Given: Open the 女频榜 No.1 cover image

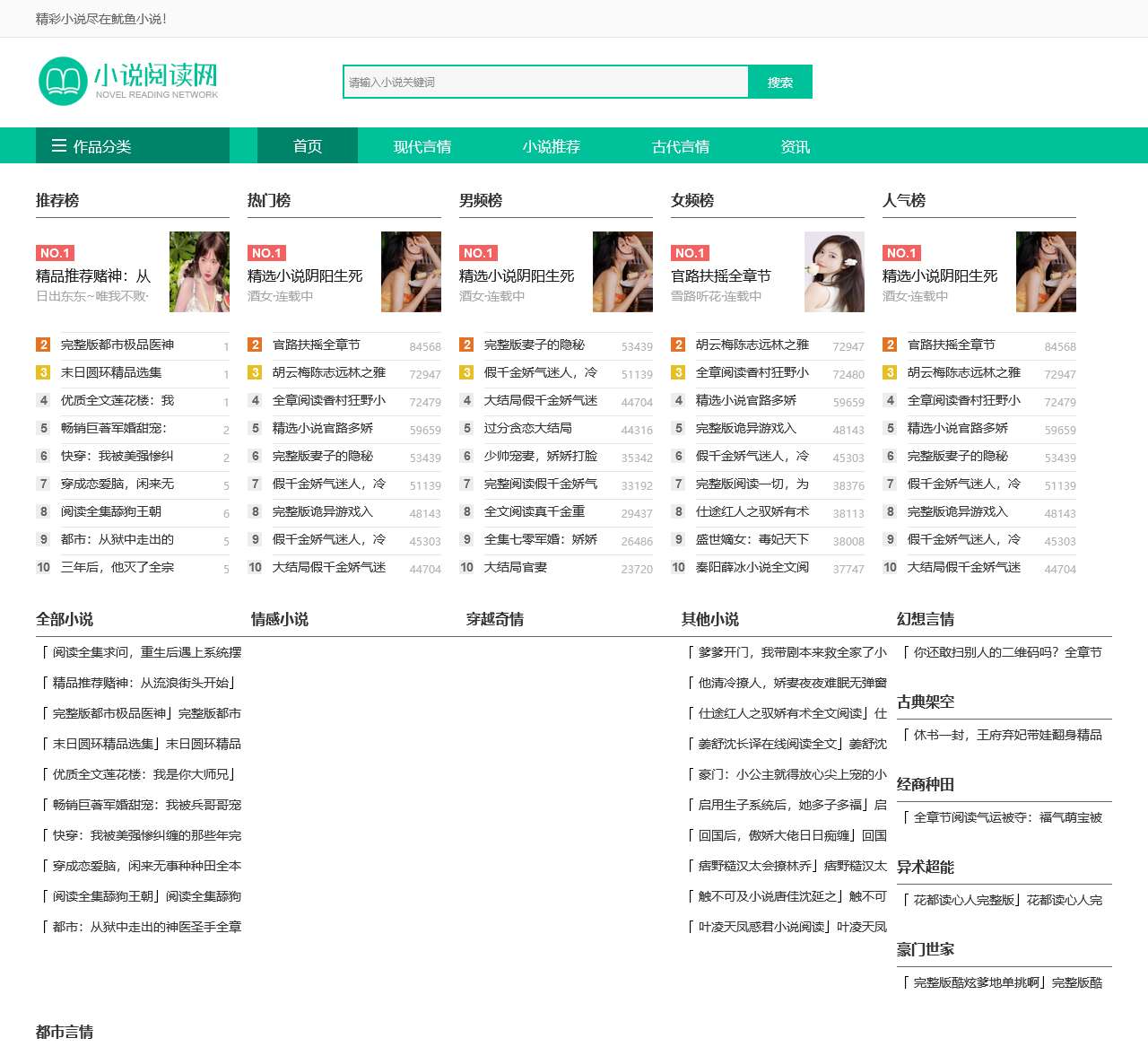Looking at the screenshot, I should (834, 272).
